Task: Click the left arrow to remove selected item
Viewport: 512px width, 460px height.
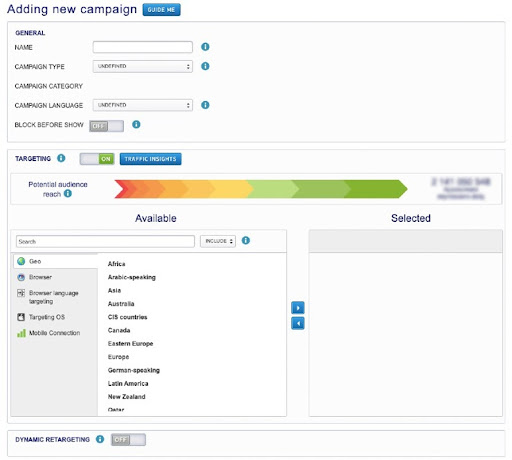Action: tap(298, 323)
